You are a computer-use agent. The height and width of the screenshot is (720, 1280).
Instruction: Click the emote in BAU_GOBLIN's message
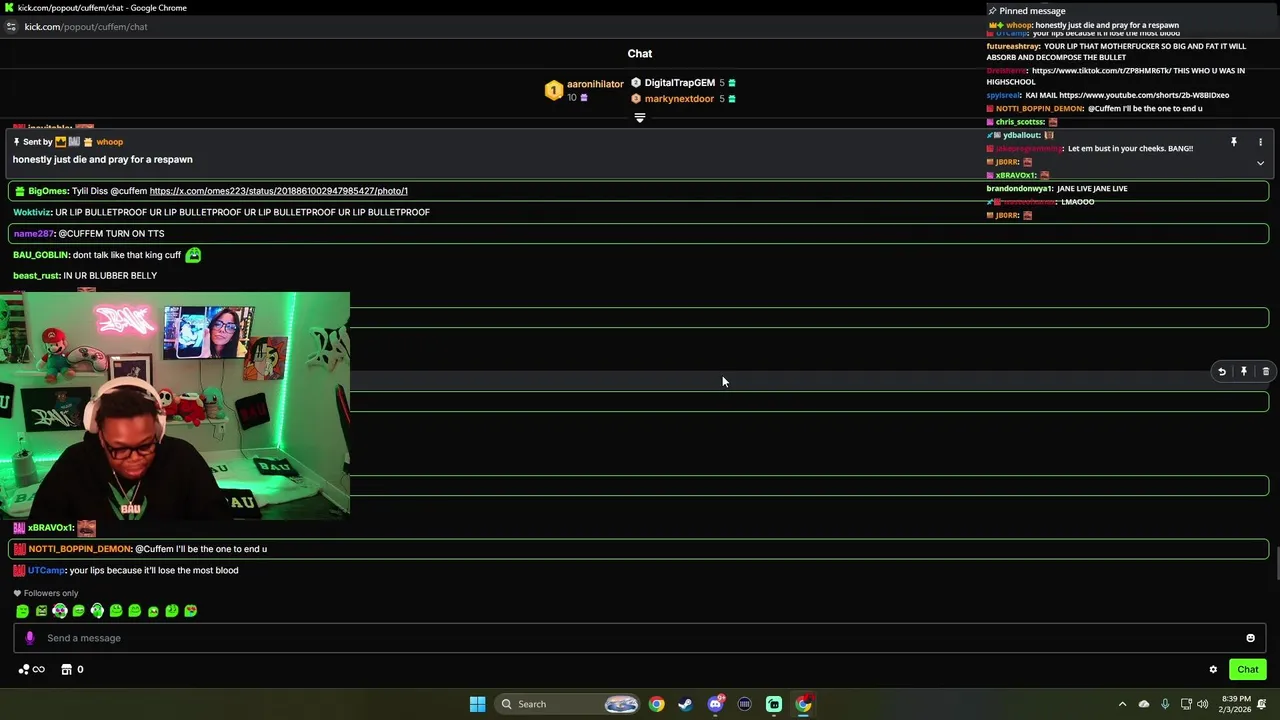(x=193, y=255)
